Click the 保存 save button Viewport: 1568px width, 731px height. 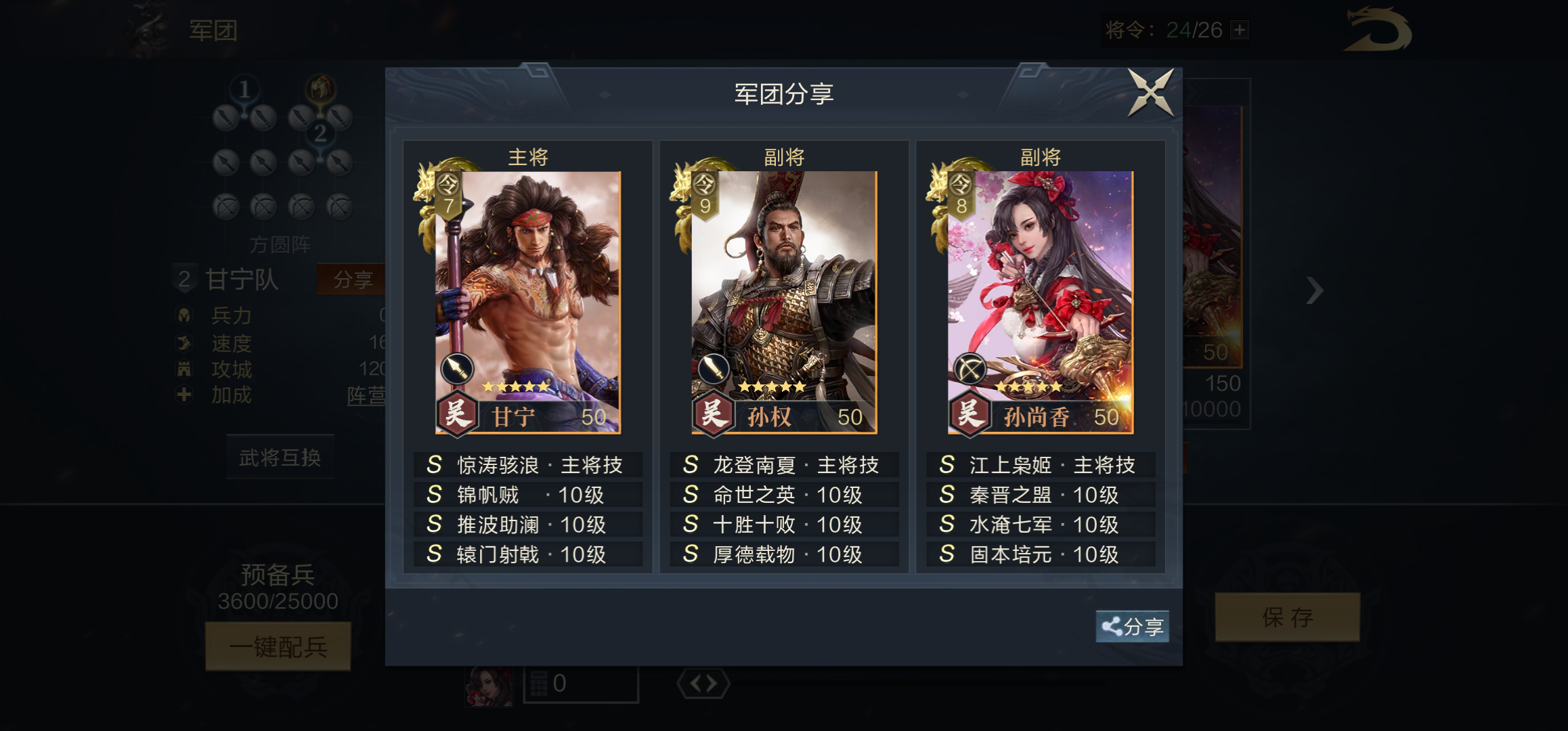point(1287,617)
